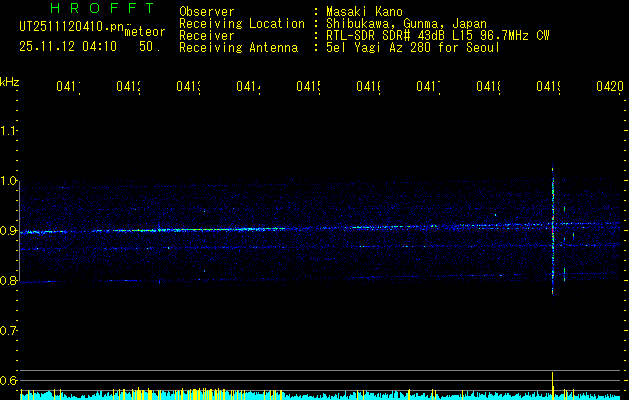This screenshot has height=400, width=629.
Task: Click the 0.9 frequency axis label
Action: [x=9, y=231]
